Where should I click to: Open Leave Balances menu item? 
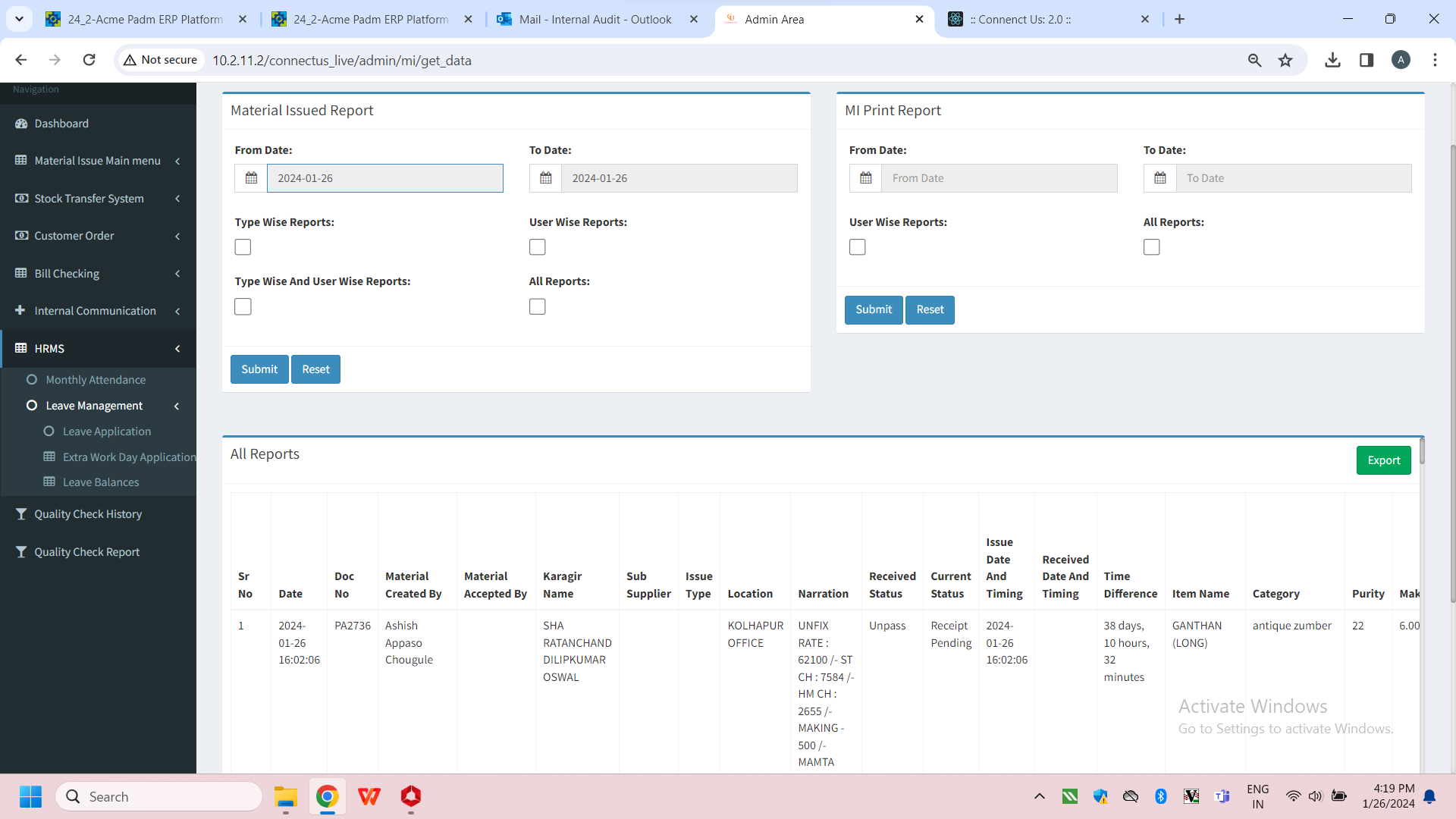(100, 482)
